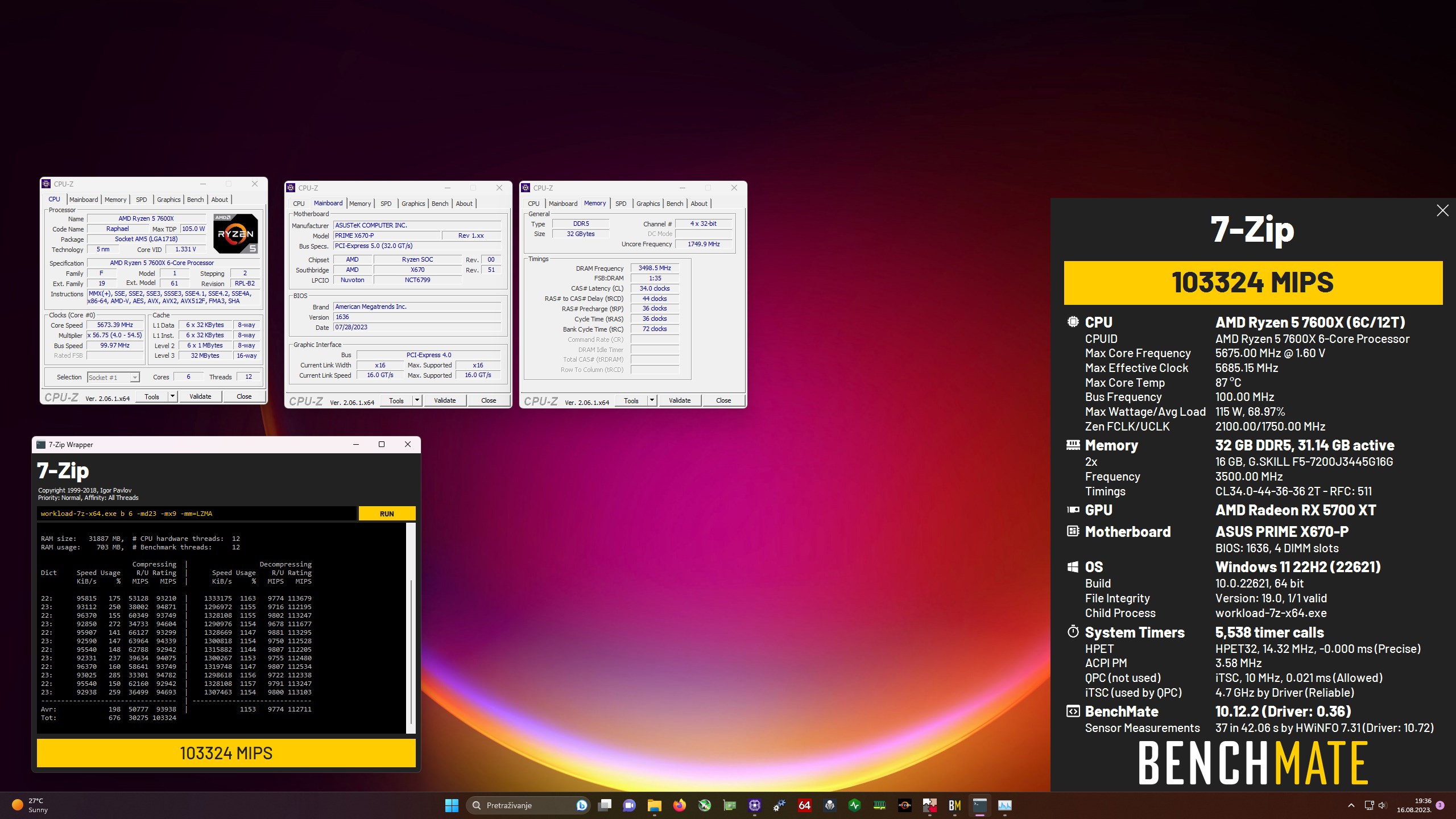Open the green RAM stick taskbar icon

(880, 805)
